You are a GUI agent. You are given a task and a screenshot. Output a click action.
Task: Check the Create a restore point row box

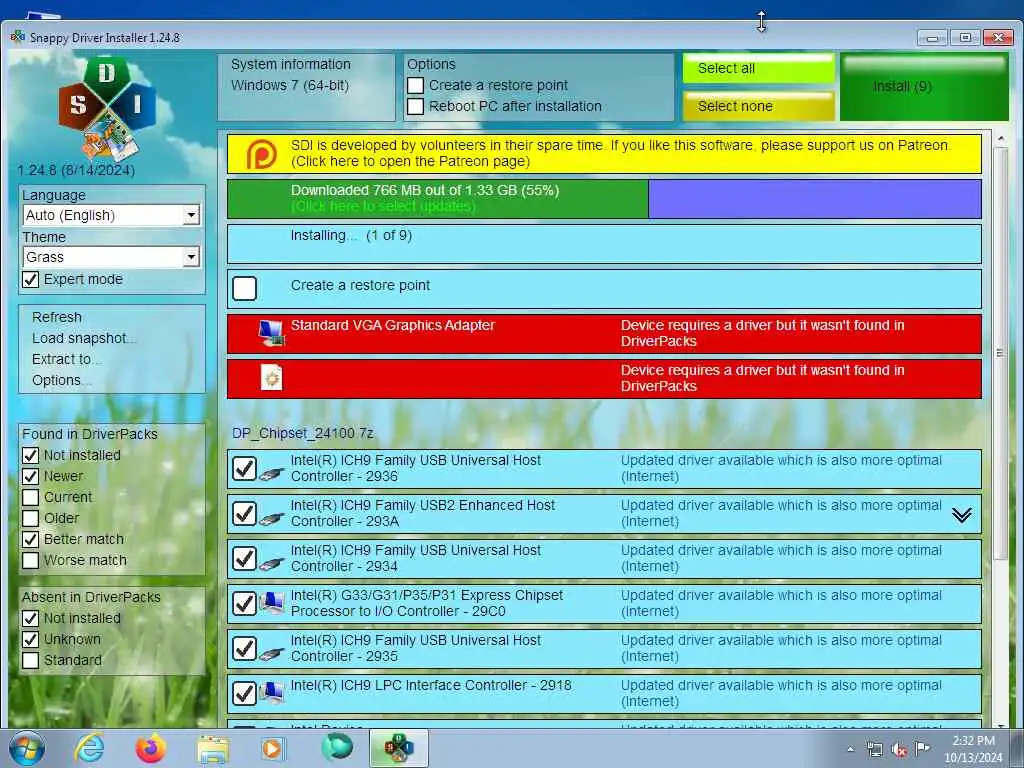(x=245, y=288)
